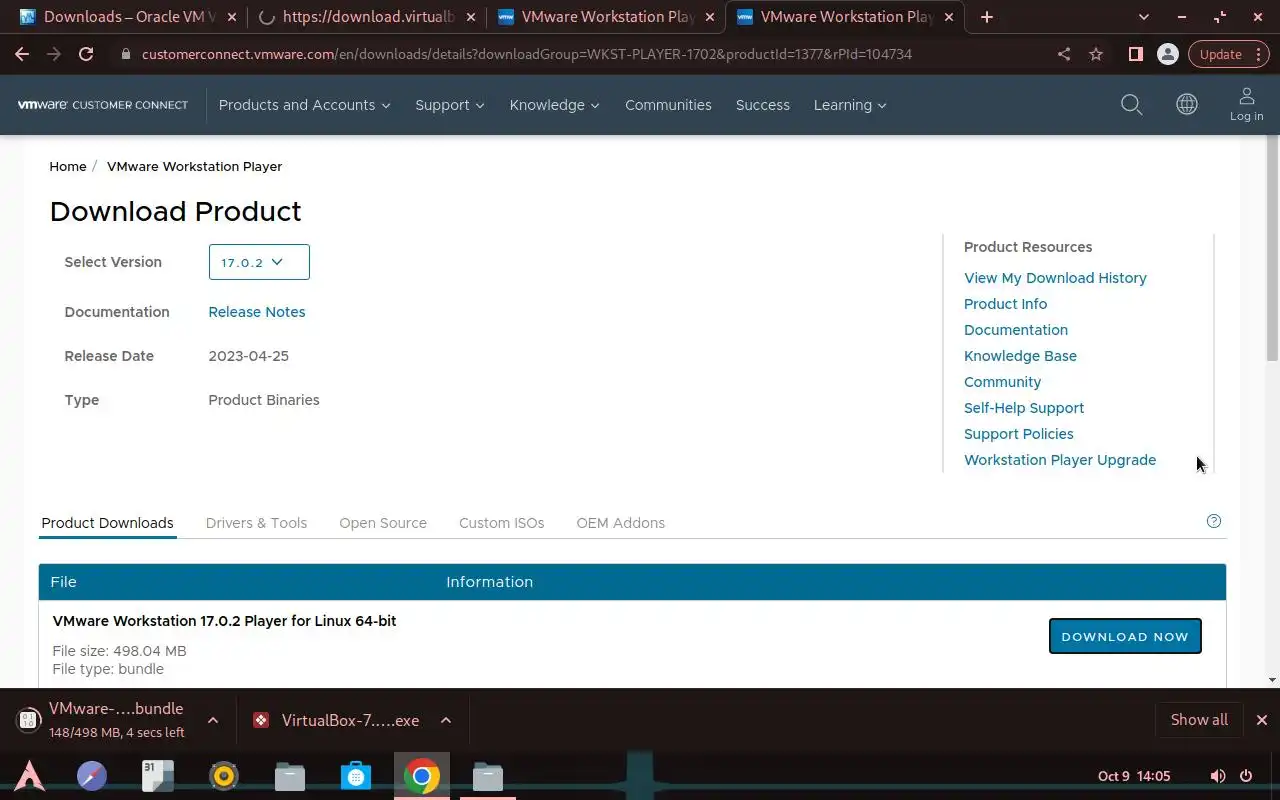This screenshot has height=800, width=1280.
Task: Click the browser forward arrow
Action: [x=54, y=54]
